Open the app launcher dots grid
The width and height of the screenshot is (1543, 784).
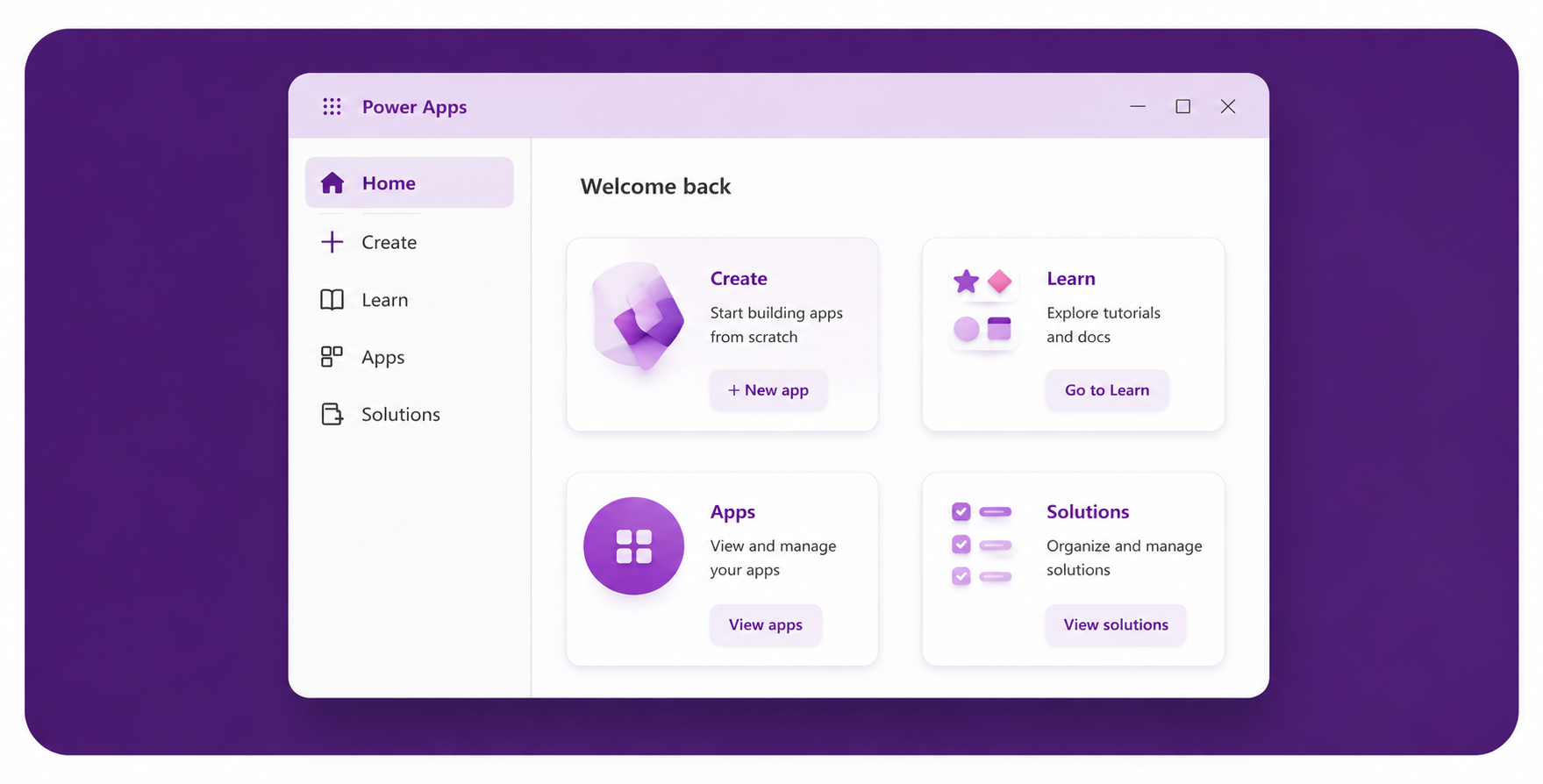coord(332,107)
